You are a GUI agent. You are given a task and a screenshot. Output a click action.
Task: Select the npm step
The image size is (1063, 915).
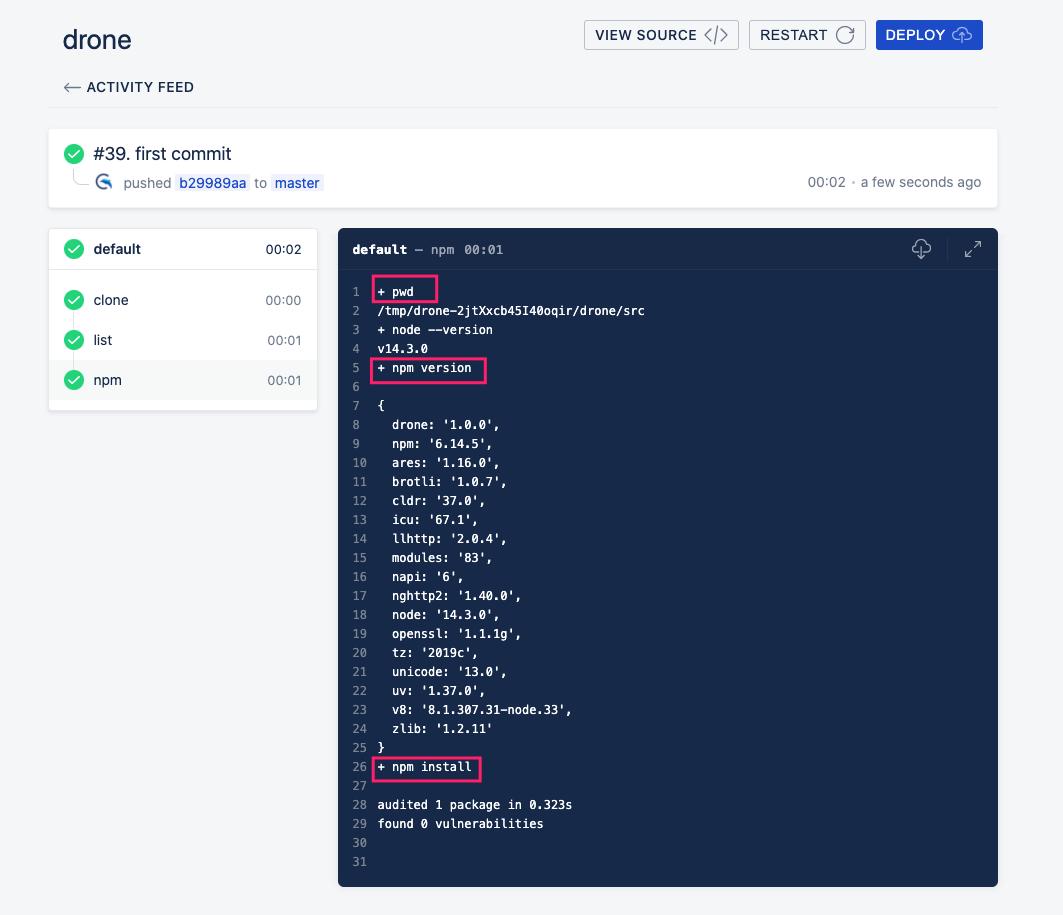coord(183,380)
